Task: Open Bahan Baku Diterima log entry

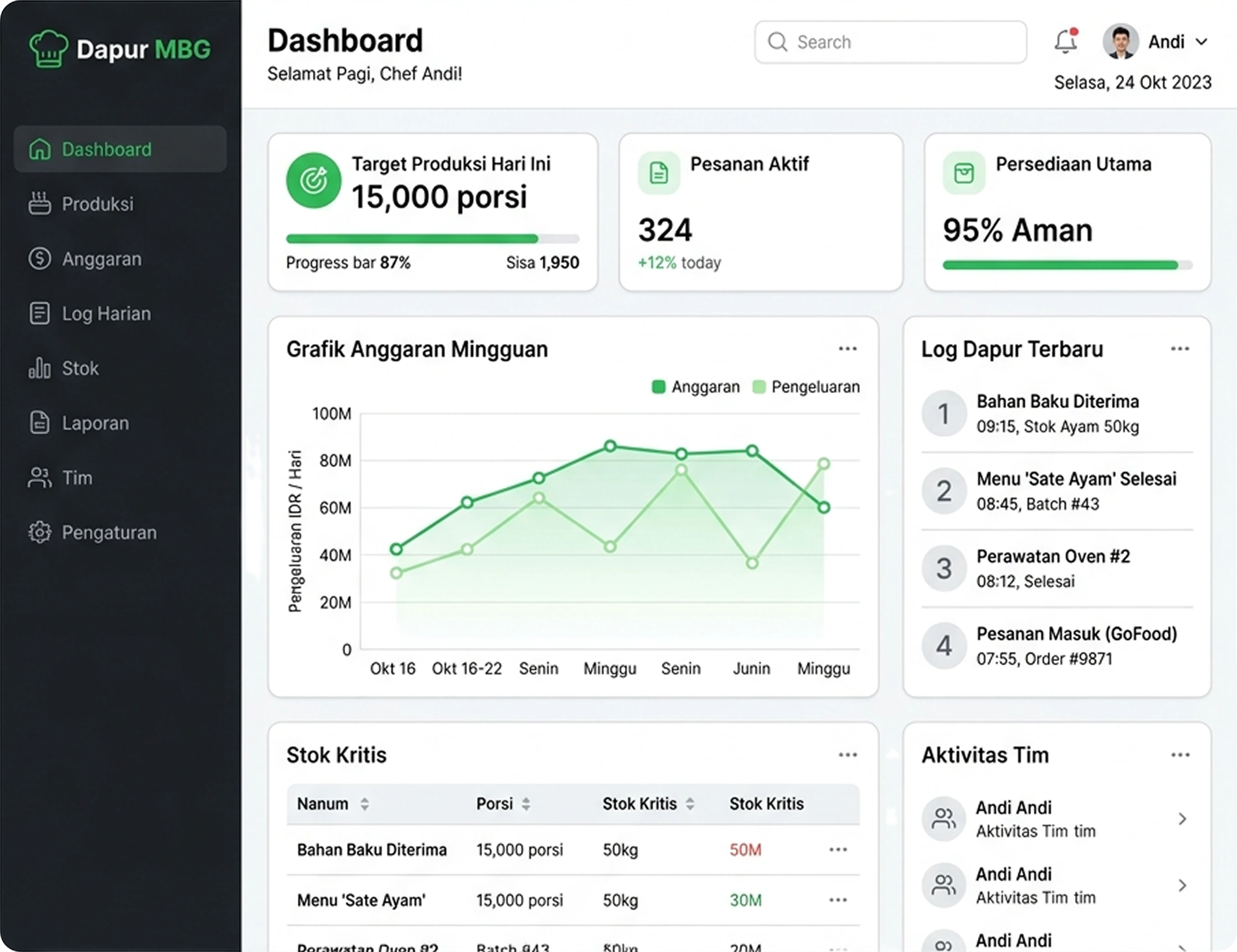Action: 1057,414
